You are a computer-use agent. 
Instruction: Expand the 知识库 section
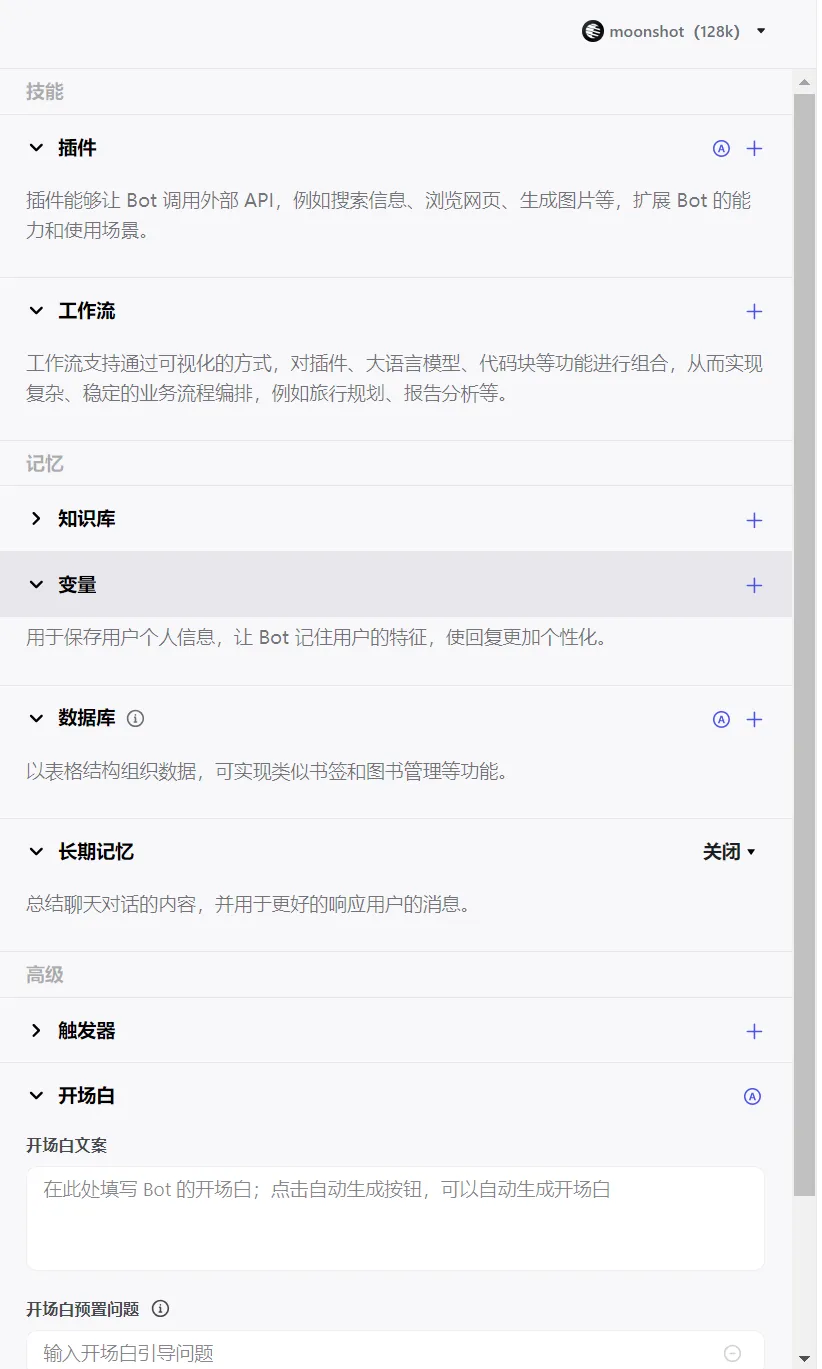click(37, 519)
